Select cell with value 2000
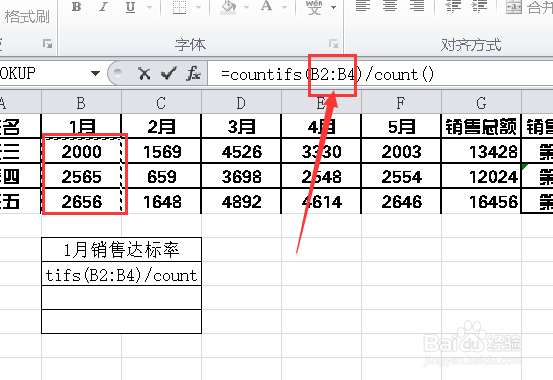The image size is (553, 380). pos(81,151)
